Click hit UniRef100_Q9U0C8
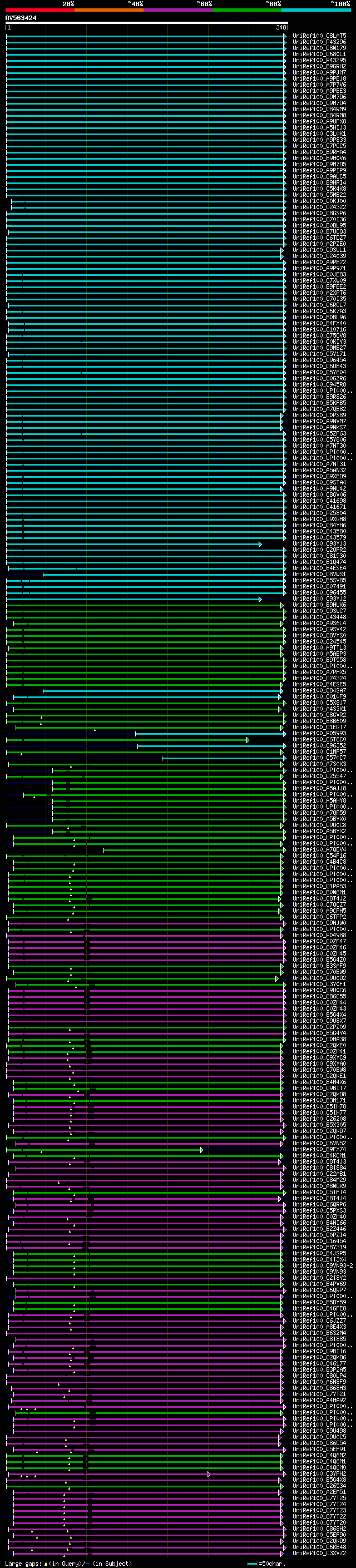This screenshot has width=356, height=1568. 319,825
